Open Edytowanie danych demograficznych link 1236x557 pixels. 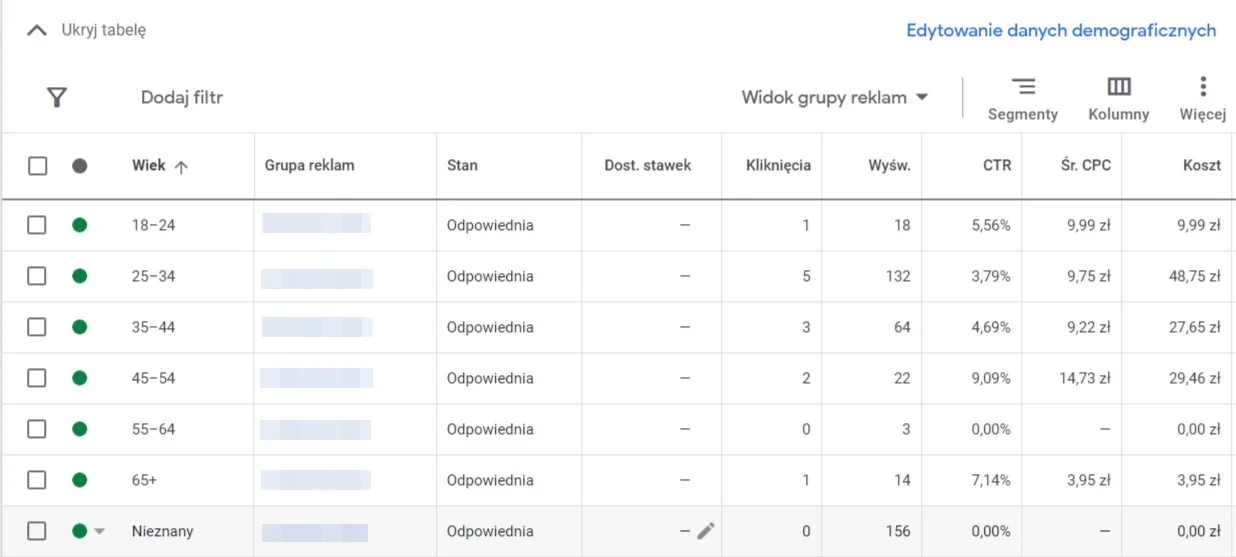[x=1061, y=30]
